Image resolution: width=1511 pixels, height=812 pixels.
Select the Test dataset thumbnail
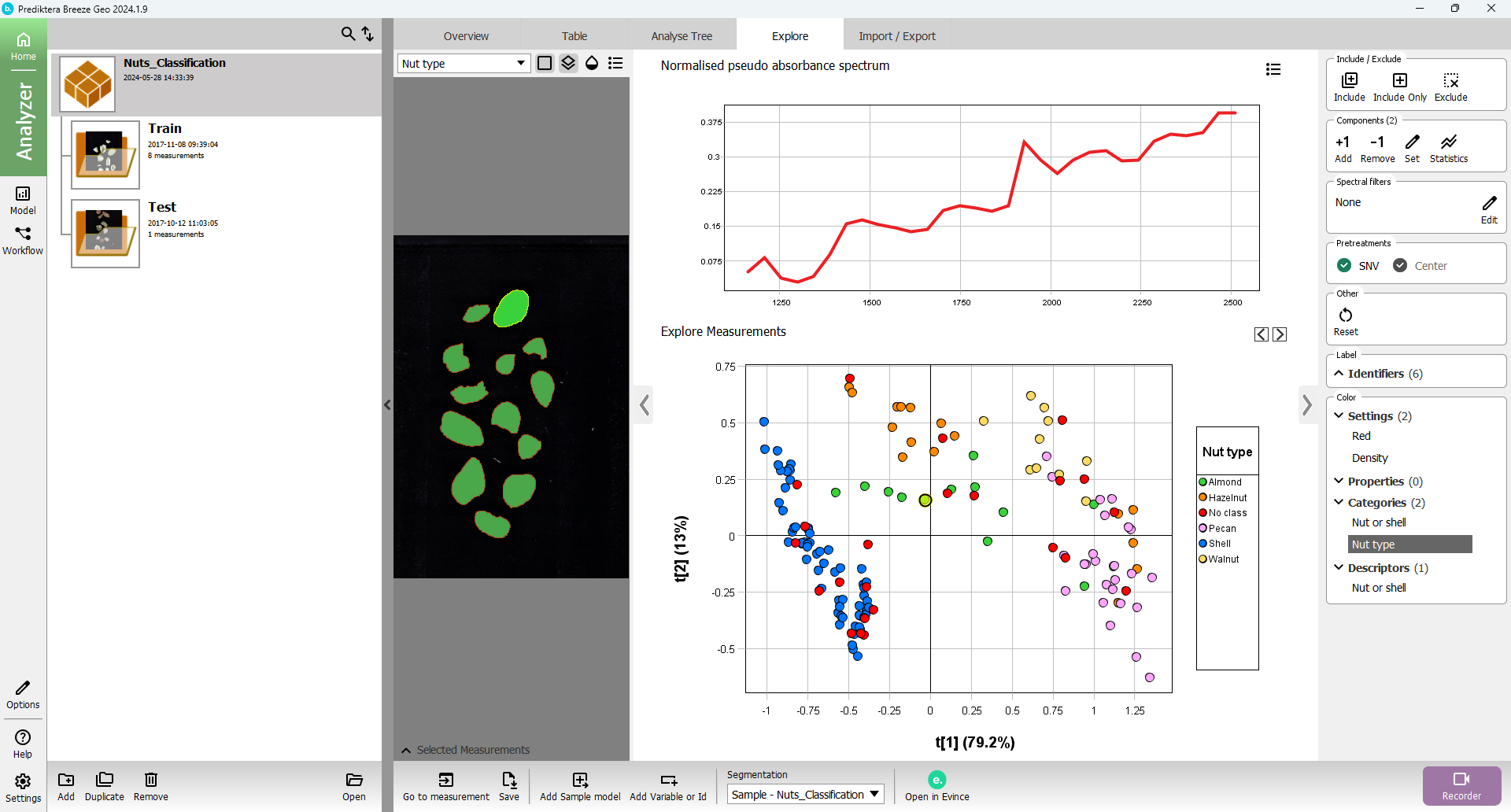click(x=105, y=233)
